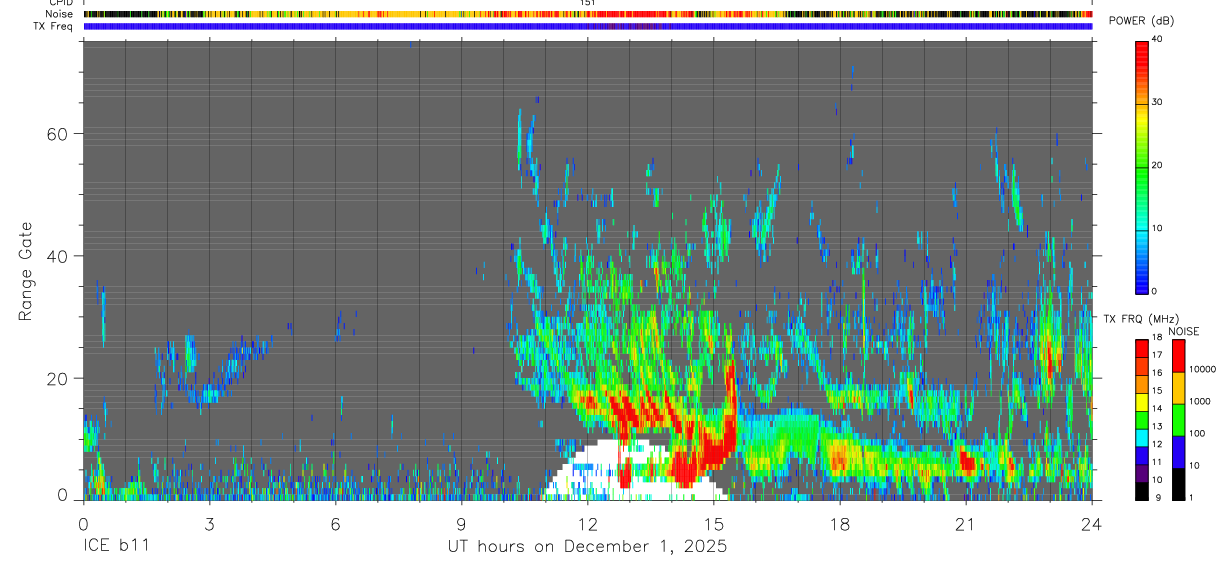
Task: Click the 13 tick on TX FRQ scale
Action: click(1157, 427)
